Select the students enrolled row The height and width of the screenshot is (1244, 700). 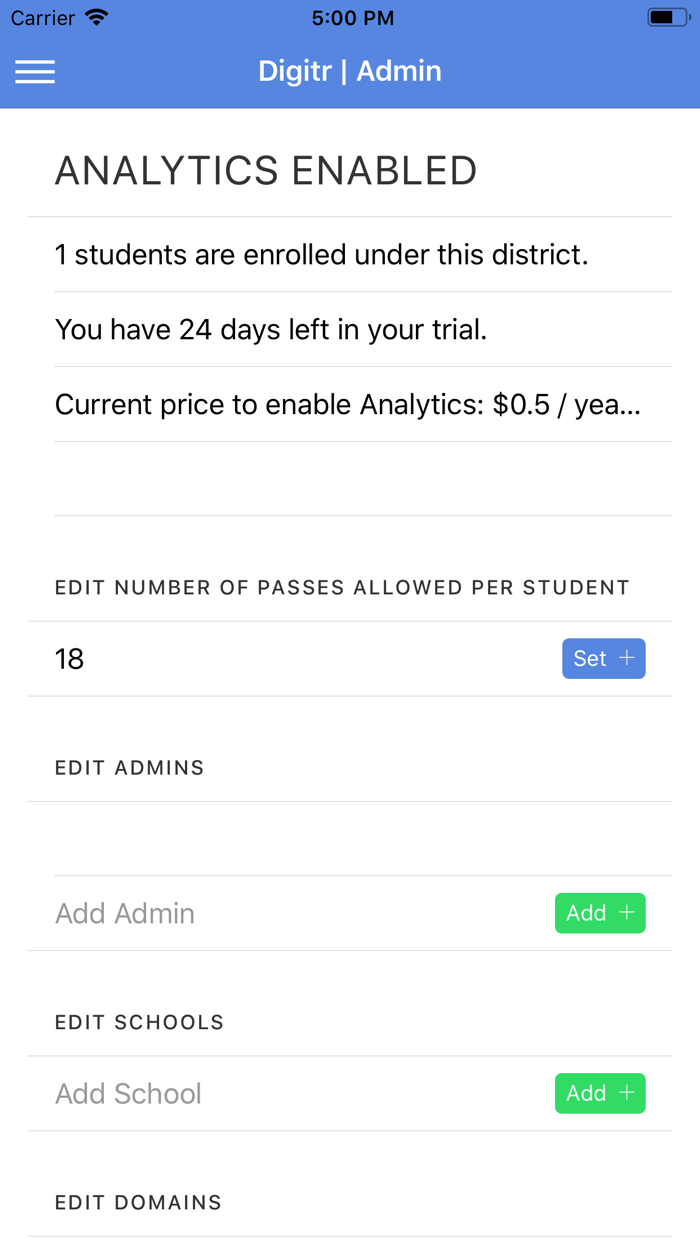pos(322,254)
